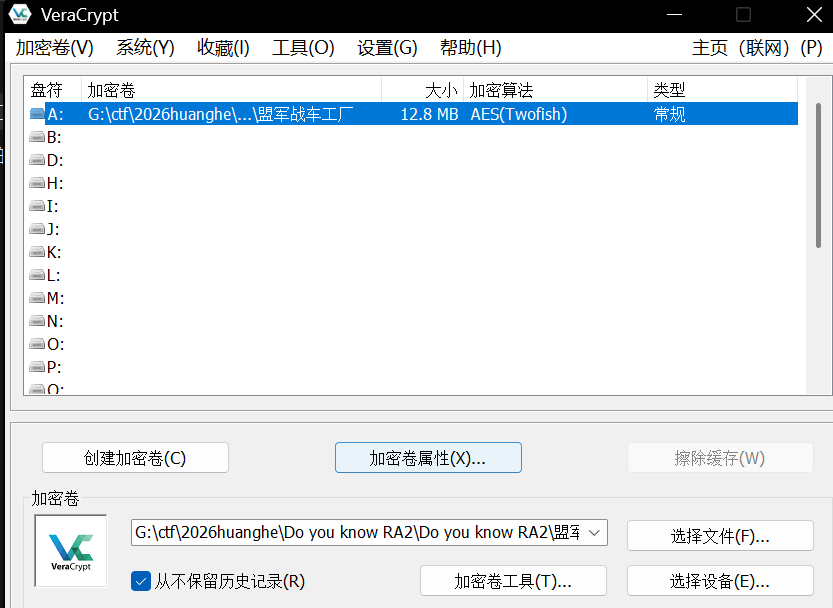Open the 系统(Y) menu
This screenshot has height=608, width=833.
click(146, 48)
